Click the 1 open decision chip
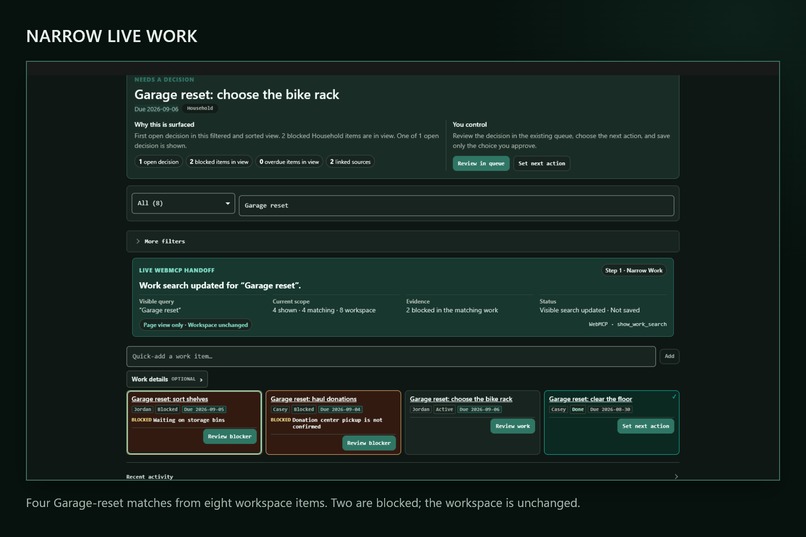The height and width of the screenshot is (537, 806). tap(158, 162)
